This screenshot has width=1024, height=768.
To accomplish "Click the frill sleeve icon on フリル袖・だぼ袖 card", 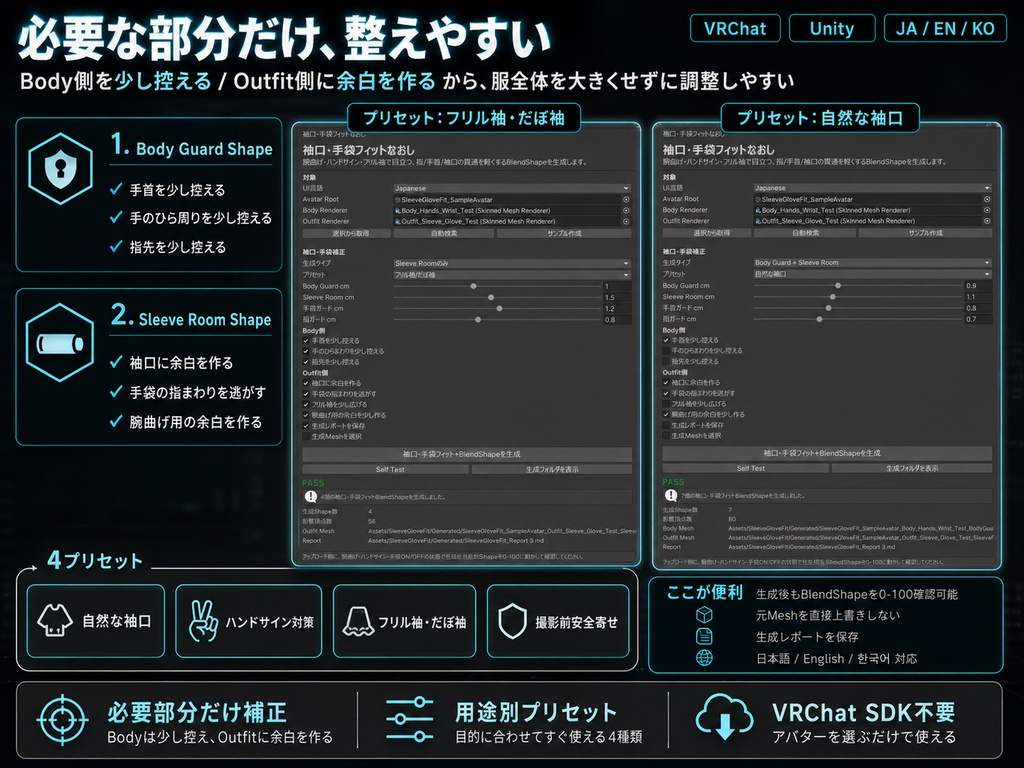I will [x=359, y=621].
